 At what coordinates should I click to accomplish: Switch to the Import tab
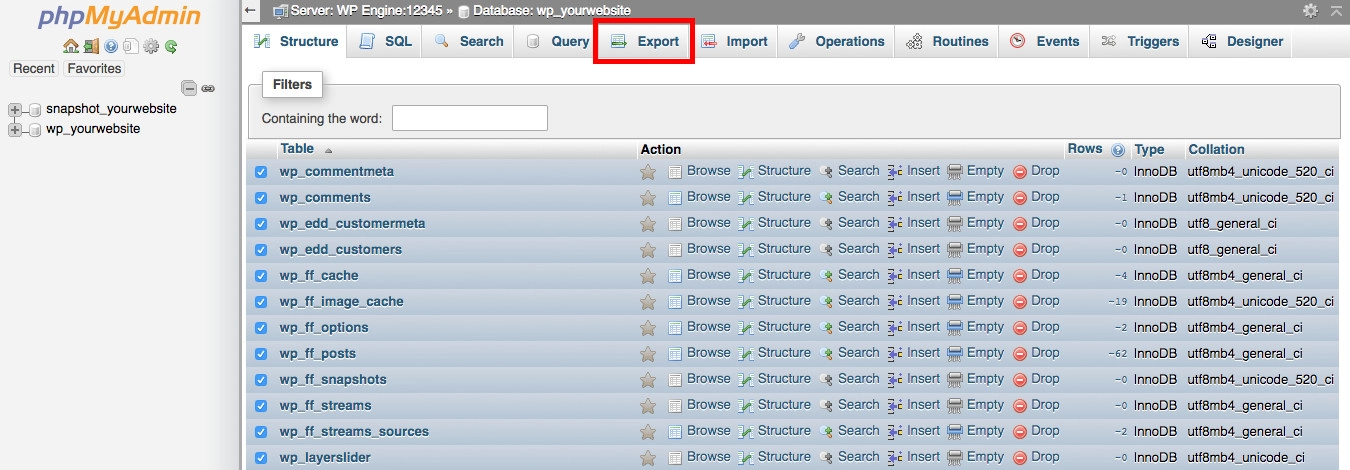point(734,41)
